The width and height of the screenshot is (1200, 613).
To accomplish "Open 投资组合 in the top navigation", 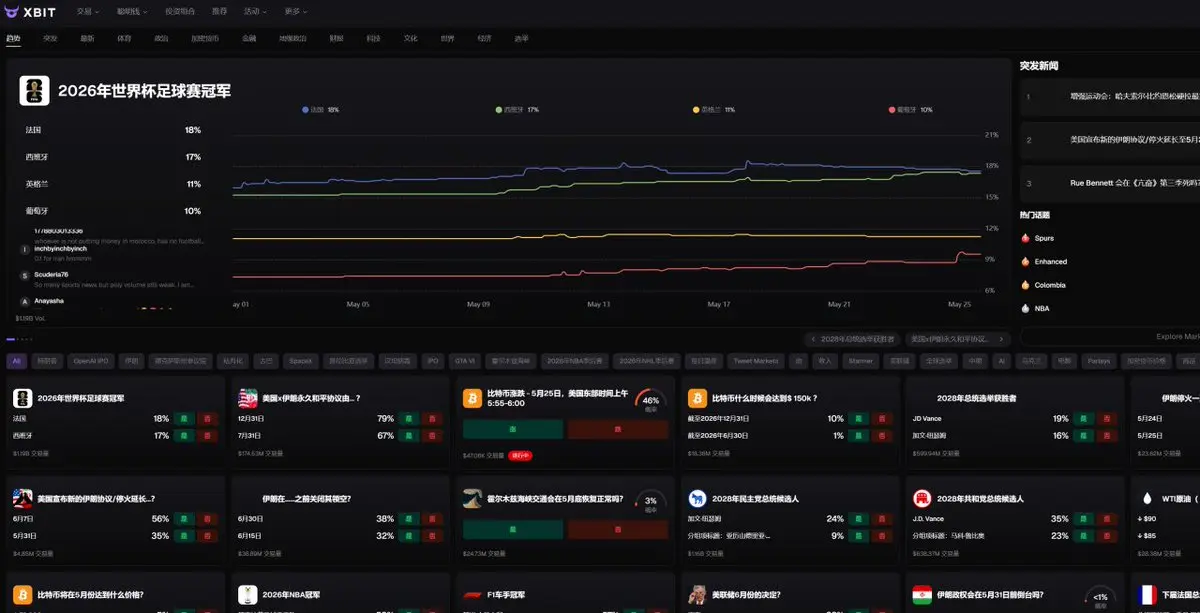I will (180, 12).
